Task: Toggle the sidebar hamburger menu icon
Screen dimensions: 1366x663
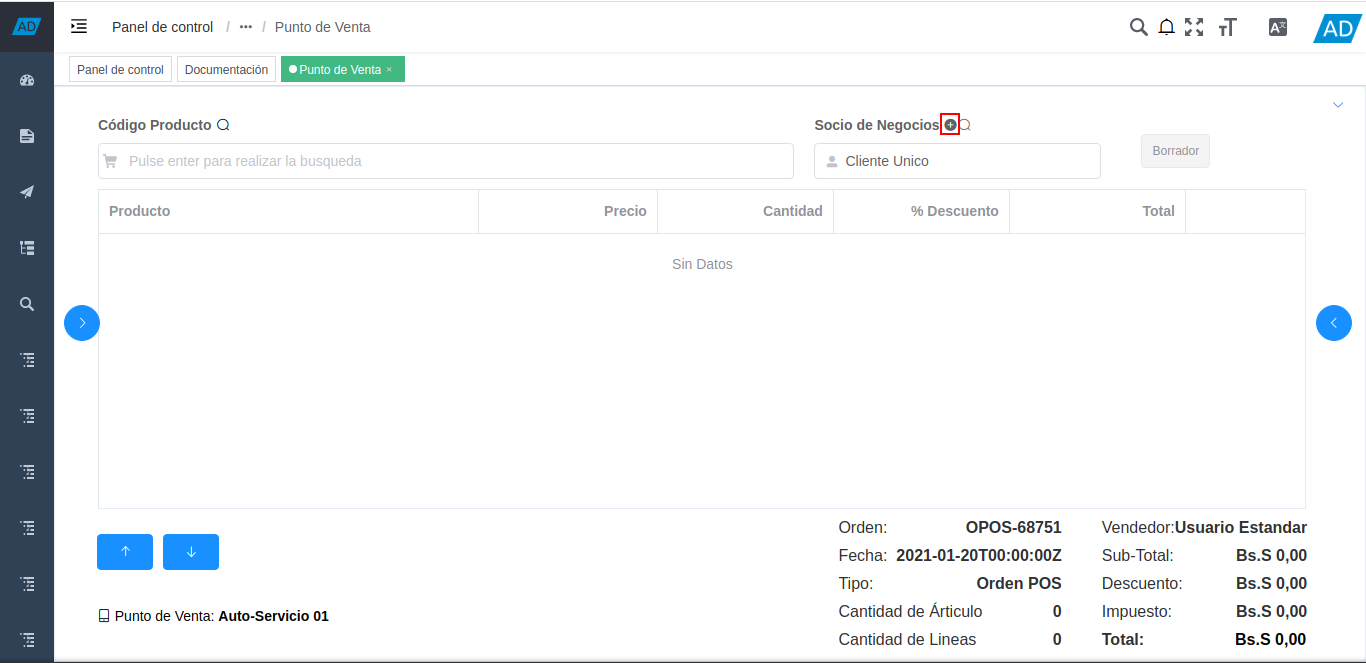Action: point(79,27)
